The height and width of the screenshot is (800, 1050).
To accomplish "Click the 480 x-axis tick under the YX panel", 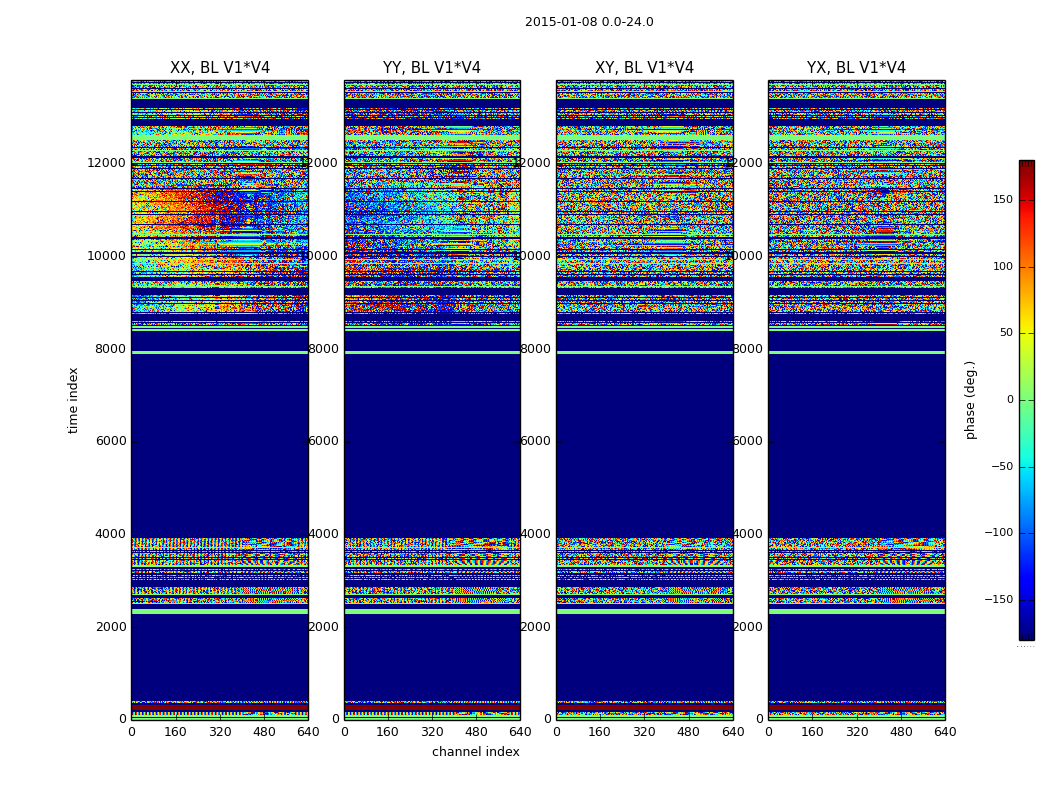I will (x=901, y=732).
